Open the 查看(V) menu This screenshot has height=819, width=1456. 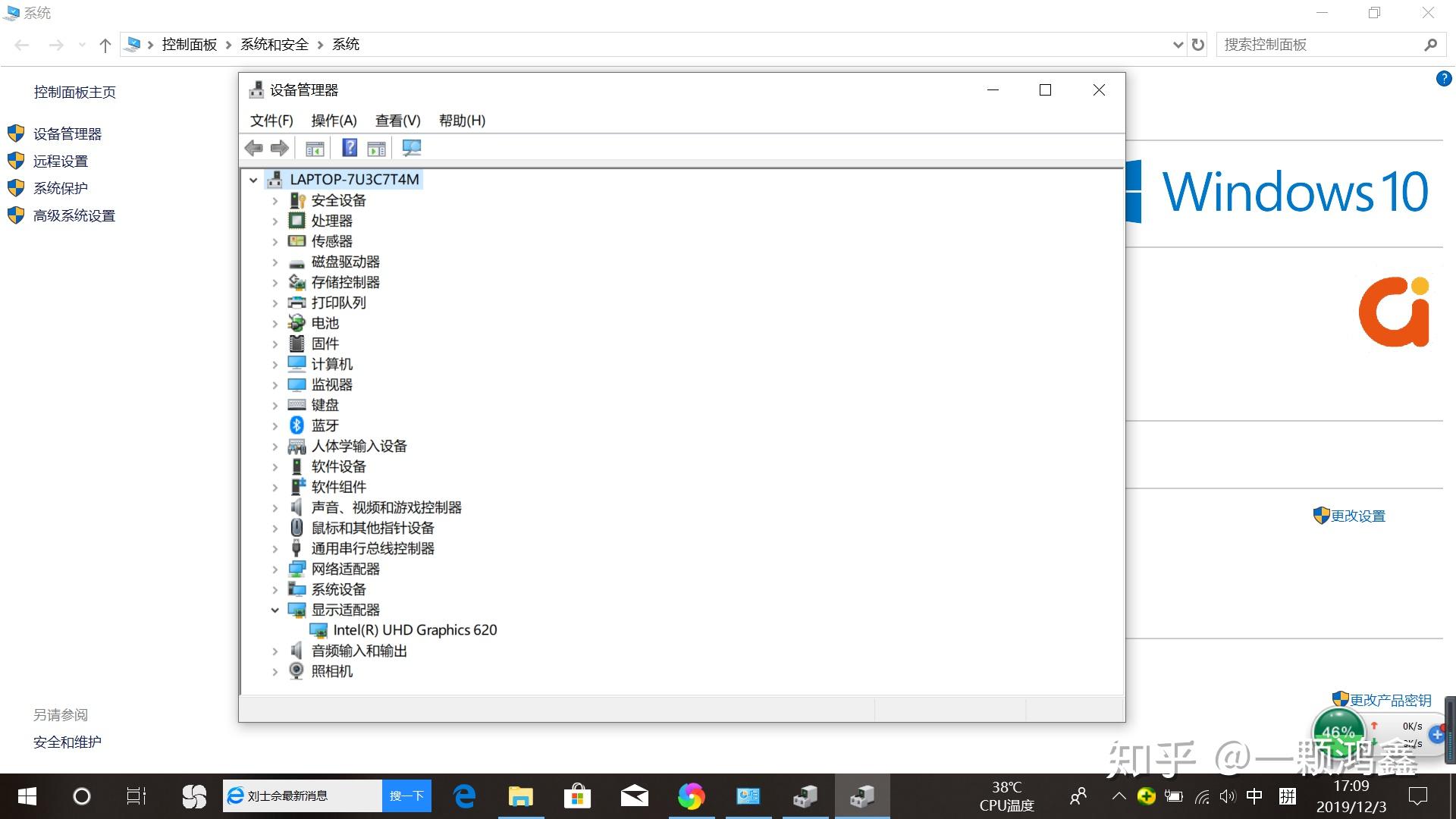pyautogui.click(x=397, y=121)
